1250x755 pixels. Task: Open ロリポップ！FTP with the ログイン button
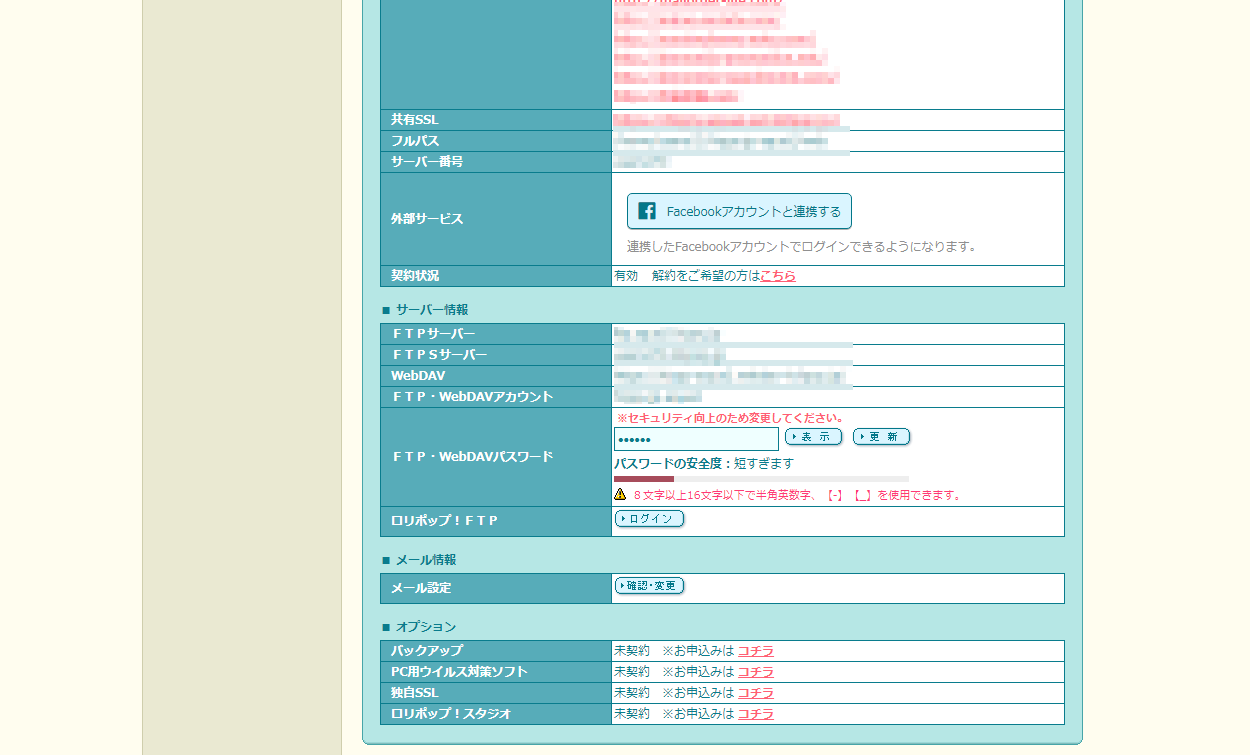(650, 519)
